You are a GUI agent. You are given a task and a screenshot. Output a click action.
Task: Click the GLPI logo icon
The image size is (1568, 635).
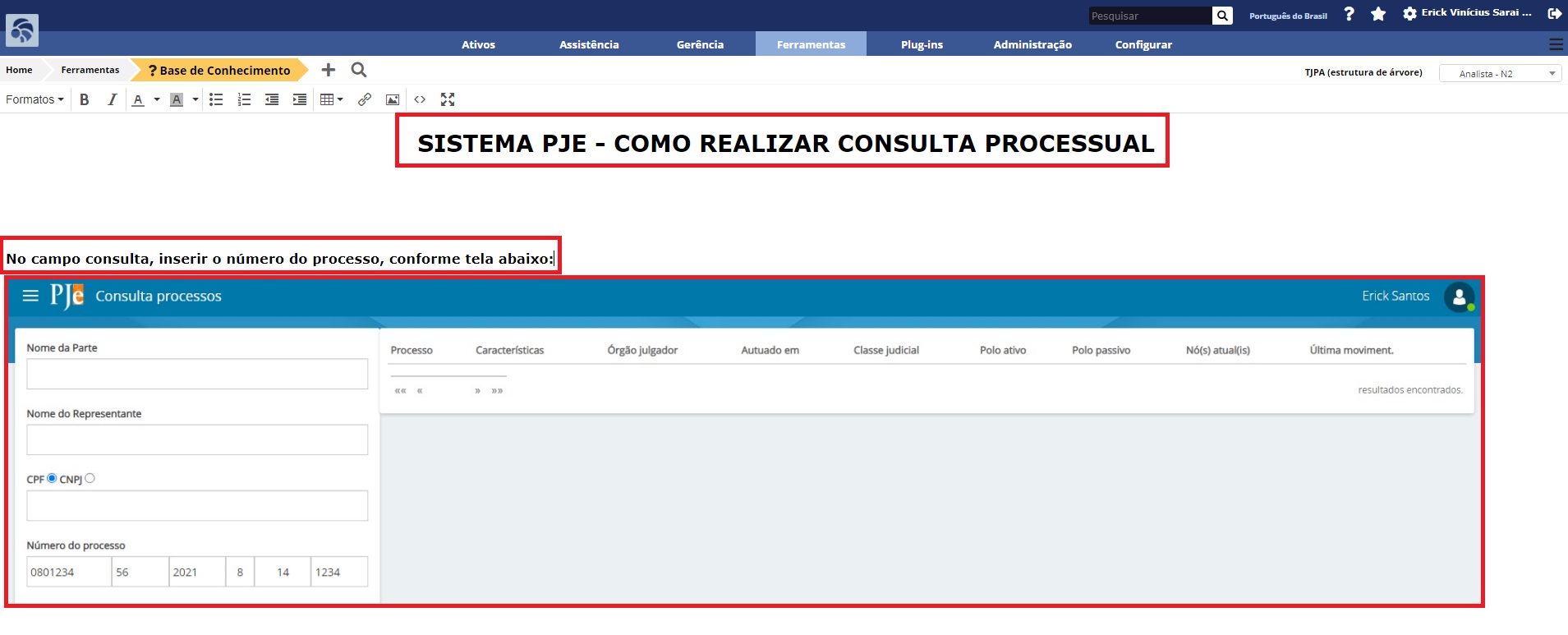[x=22, y=30]
